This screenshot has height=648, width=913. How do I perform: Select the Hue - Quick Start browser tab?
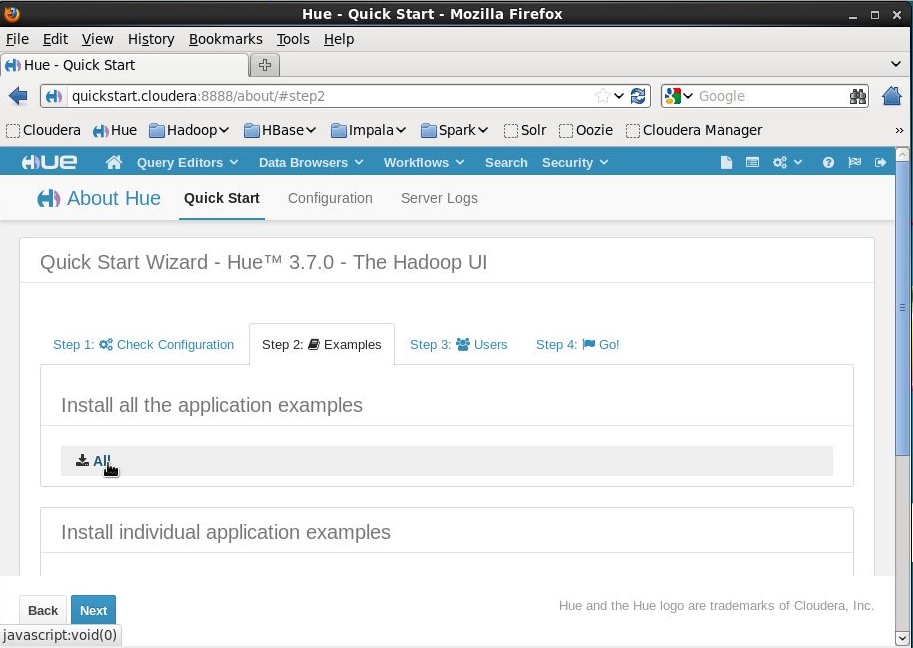pyautogui.click(x=125, y=65)
